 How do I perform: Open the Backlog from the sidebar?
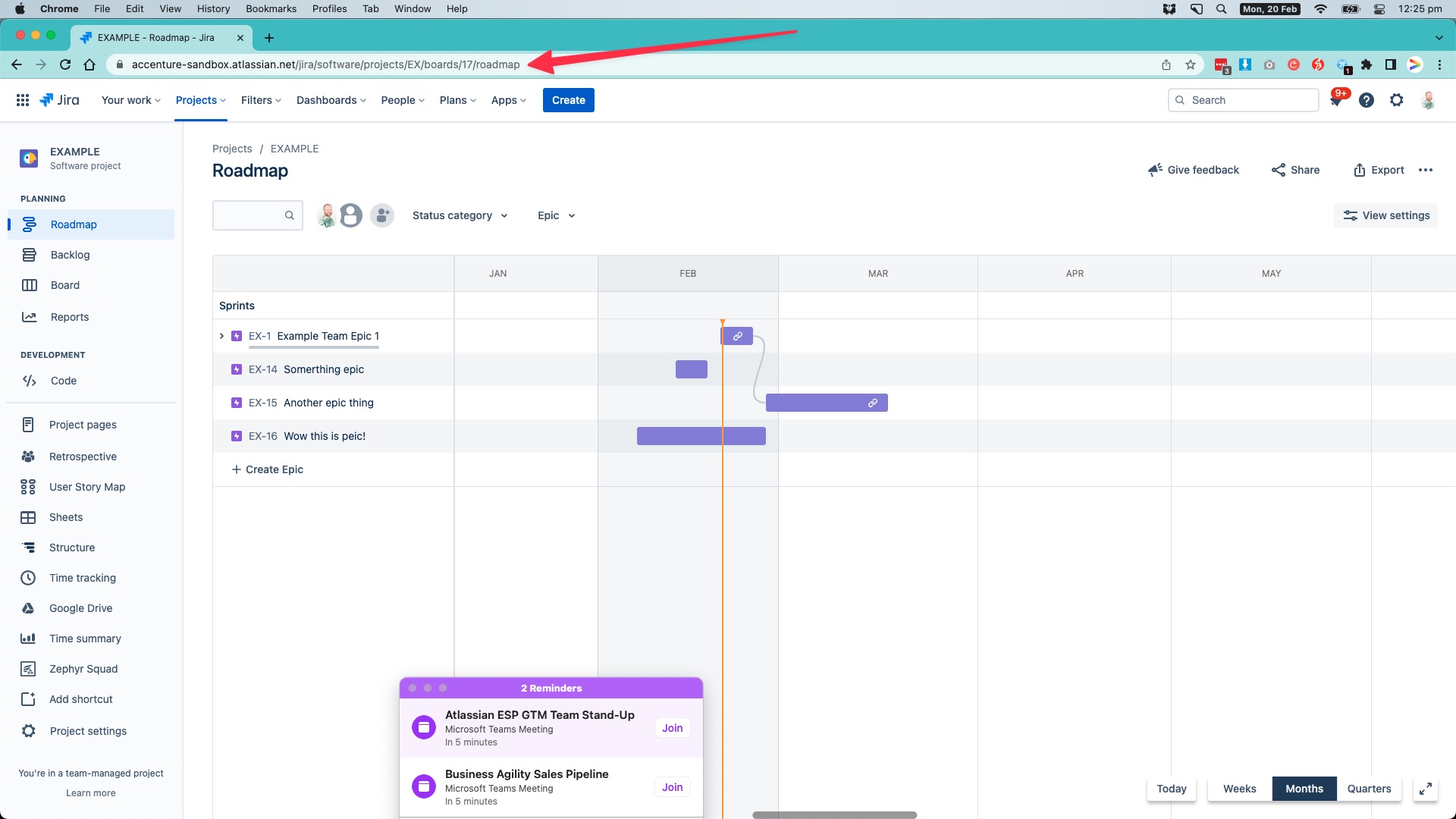pyautogui.click(x=70, y=254)
